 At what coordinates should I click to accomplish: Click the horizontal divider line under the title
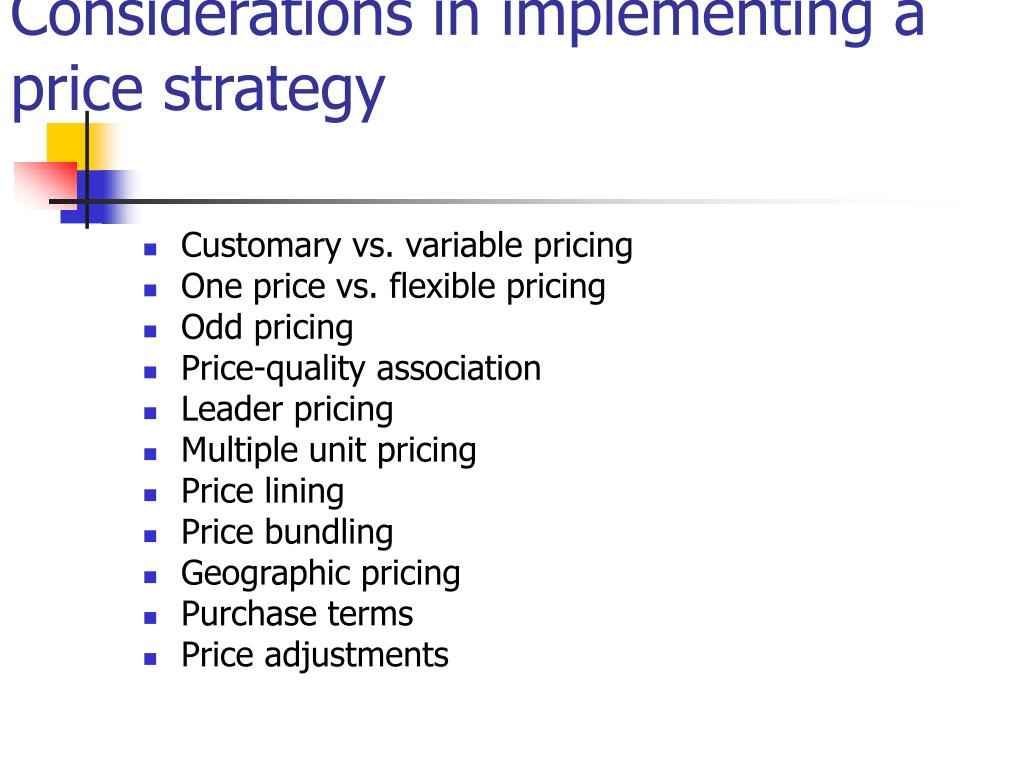click(x=496, y=201)
